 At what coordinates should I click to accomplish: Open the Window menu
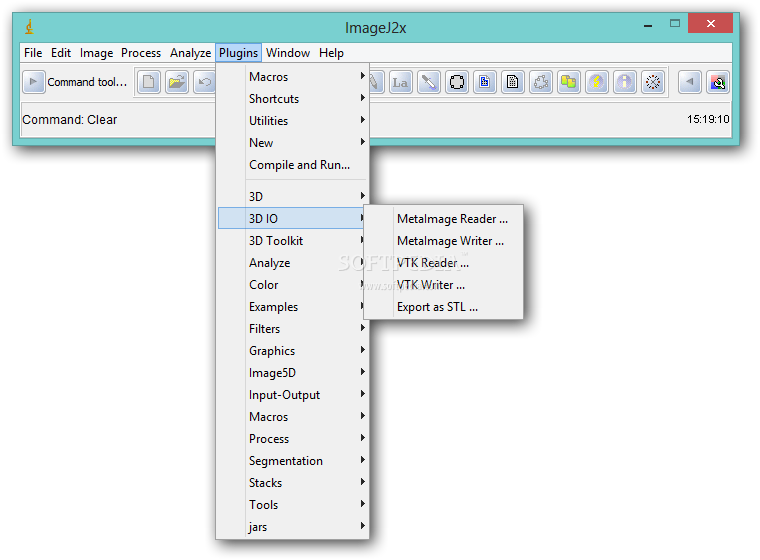click(x=288, y=52)
